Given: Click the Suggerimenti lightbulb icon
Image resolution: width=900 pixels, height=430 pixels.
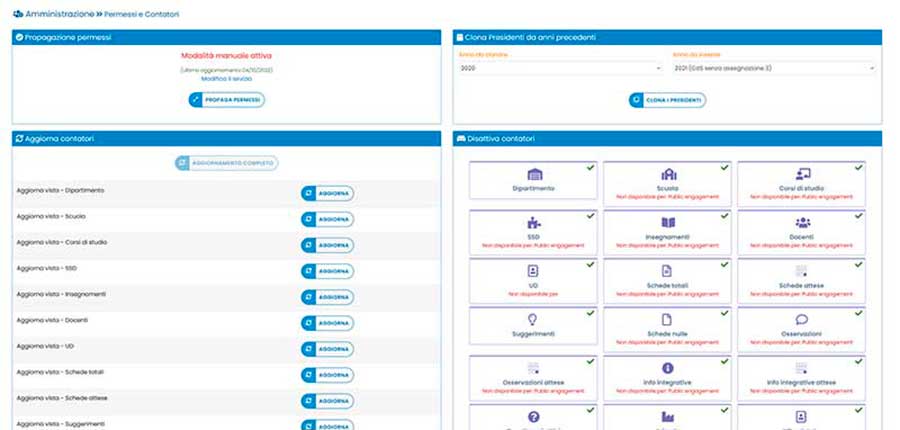Looking at the screenshot, I should (x=533, y=319).
